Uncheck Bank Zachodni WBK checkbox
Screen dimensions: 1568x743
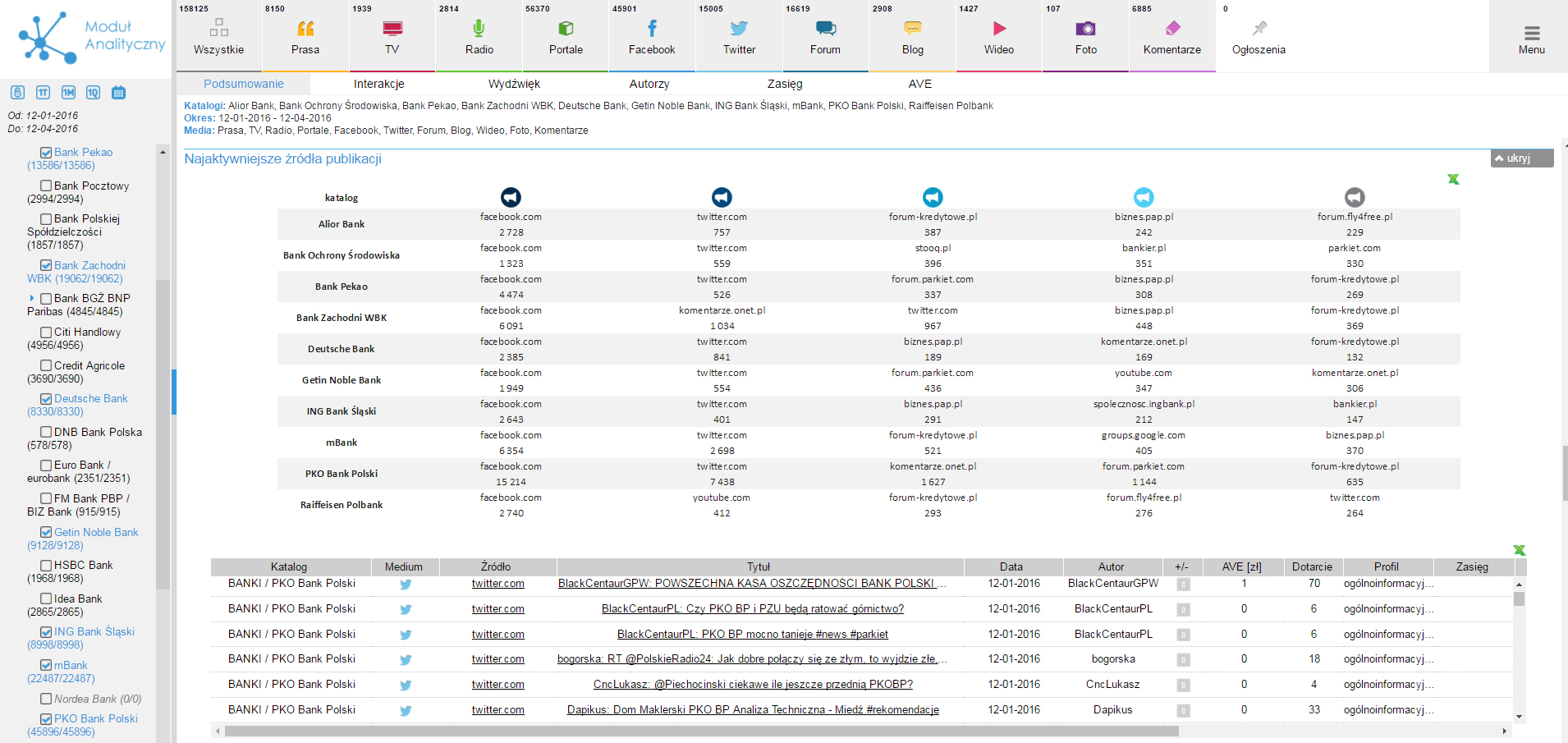46,266
